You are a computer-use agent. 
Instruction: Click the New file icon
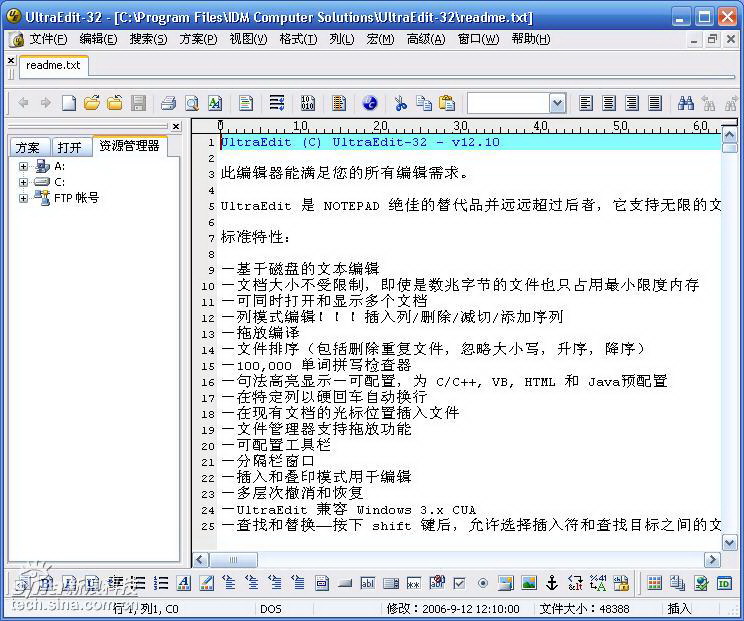point(69,103)
